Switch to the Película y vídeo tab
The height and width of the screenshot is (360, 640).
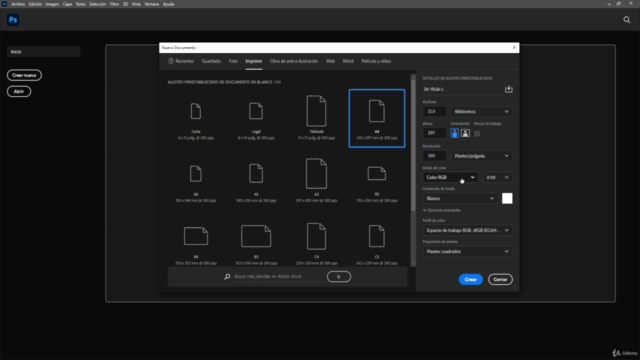point(376,61)
